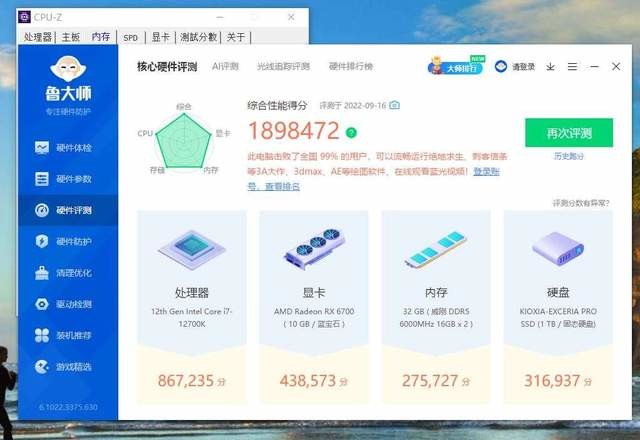The height and width of the screenshot is (440, 640).
Task: Switch to 光线追踪评测 tab
Action: pos(283,66)
